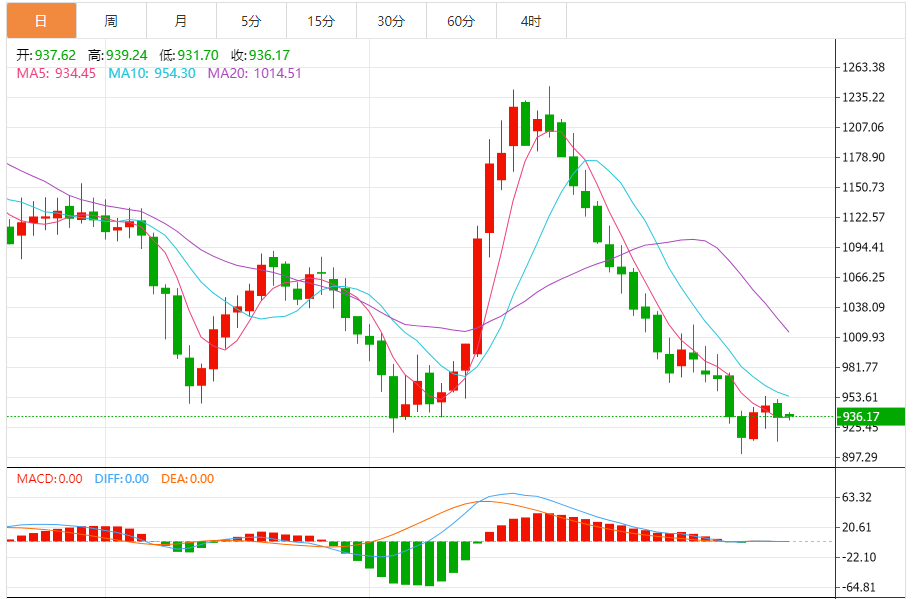
Task: Choose the 60分 timeframe tab
Action: 461,20
